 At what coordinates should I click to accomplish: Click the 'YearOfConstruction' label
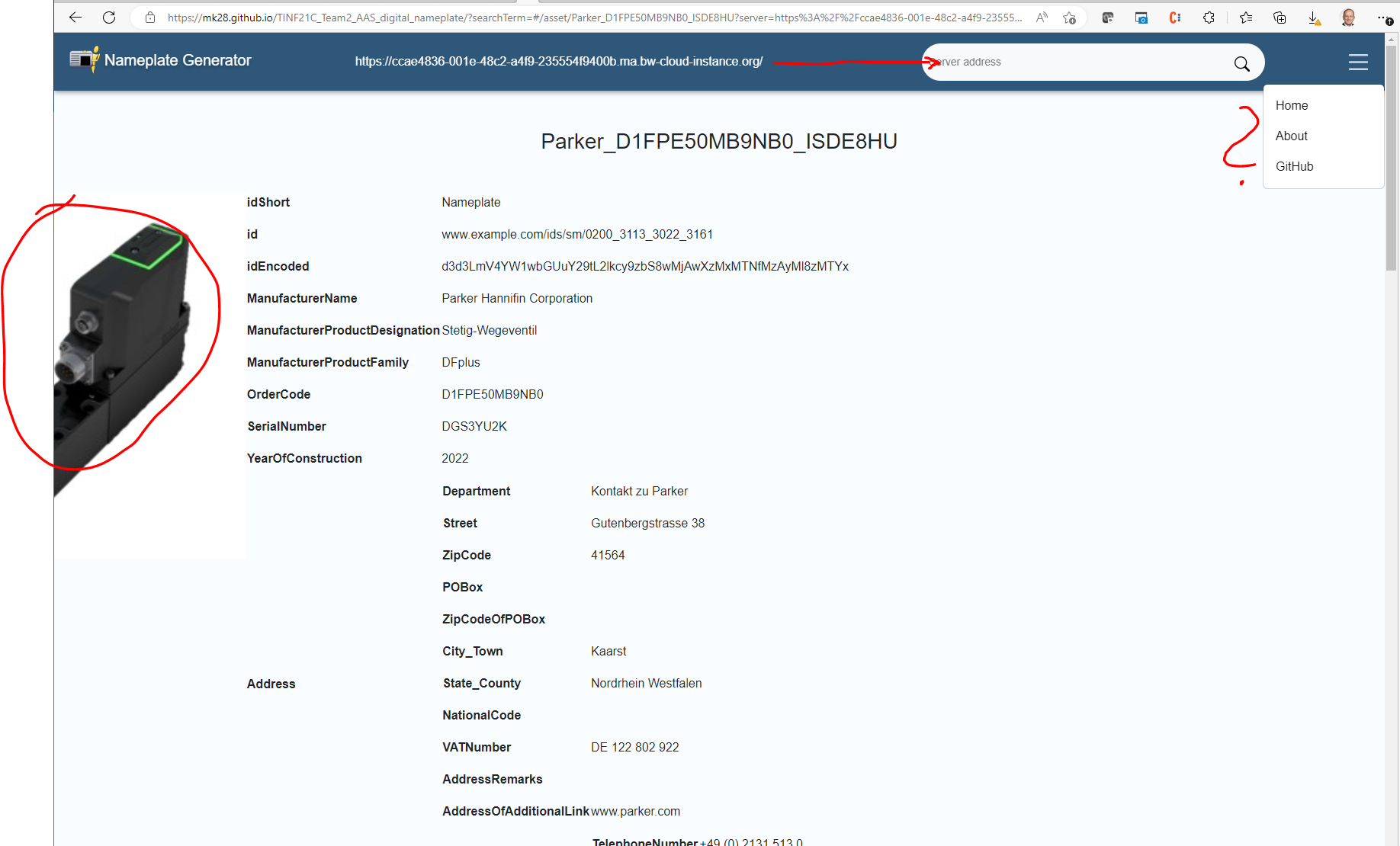tap(304, 458)
